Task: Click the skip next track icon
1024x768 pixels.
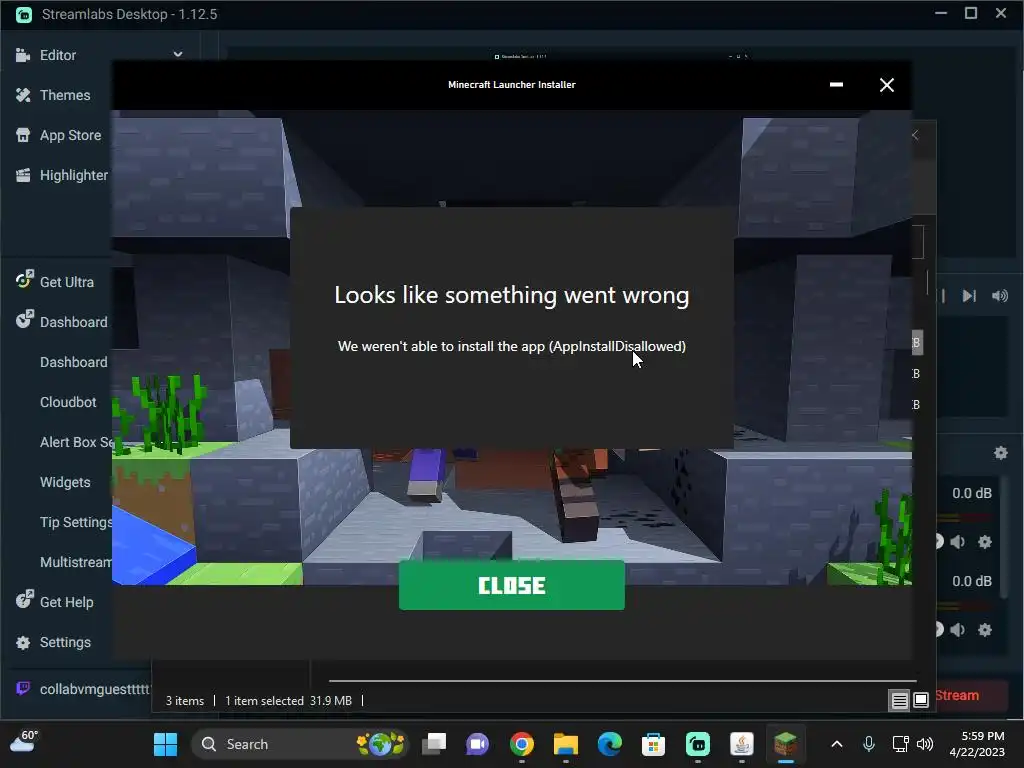Action: [969, 296]
